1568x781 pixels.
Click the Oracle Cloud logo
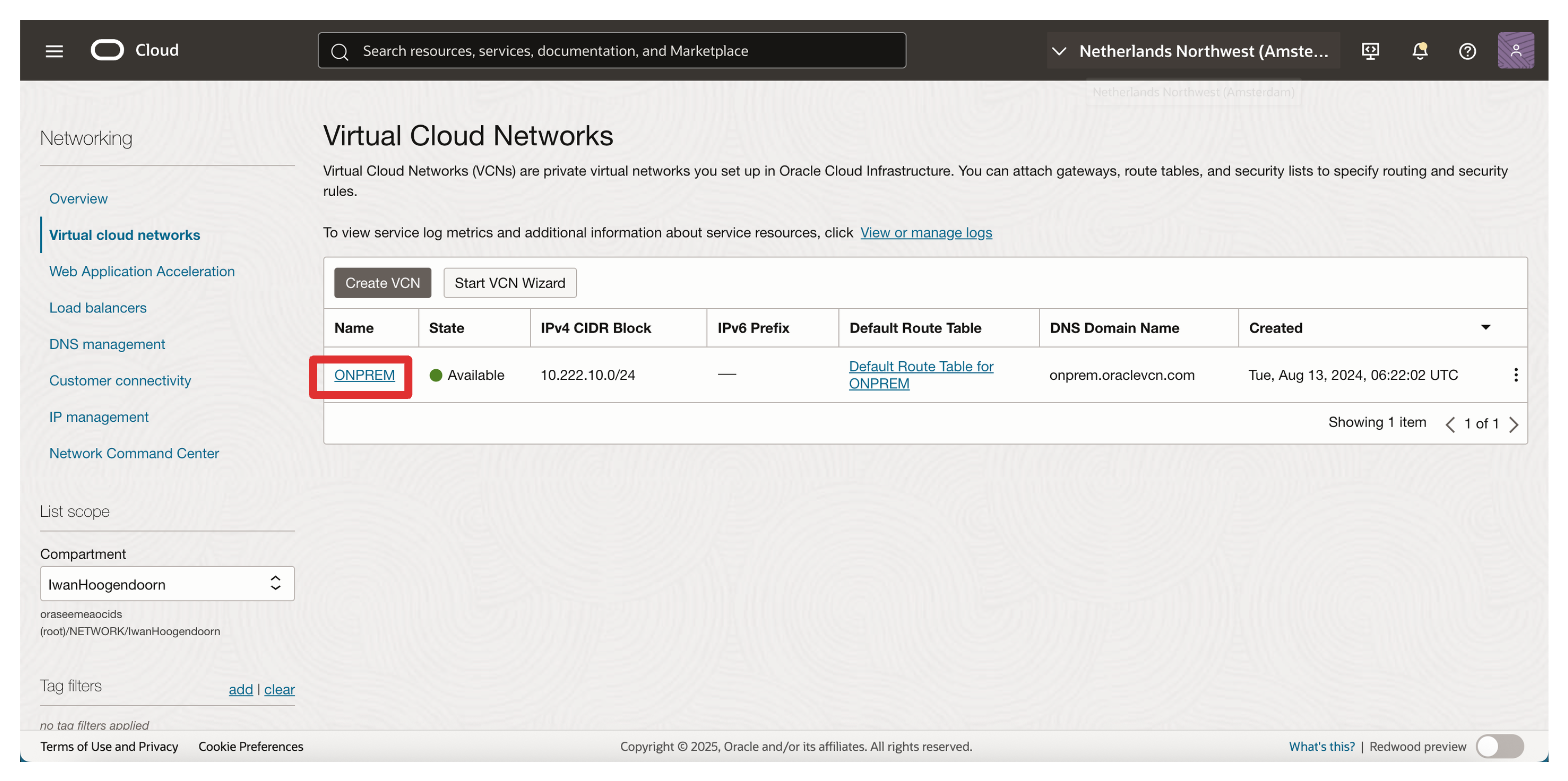[x=134, y=50]
